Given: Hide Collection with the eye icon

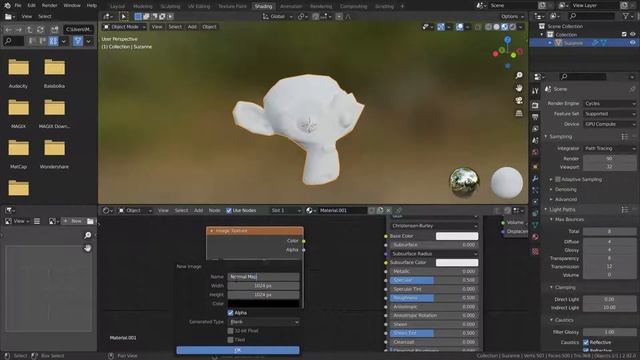Looking at the screenshot, I should pos(633,34).
